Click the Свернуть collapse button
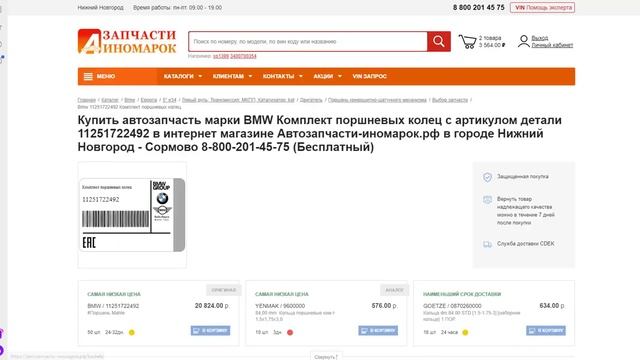The image size is (640, 360). 326,356
